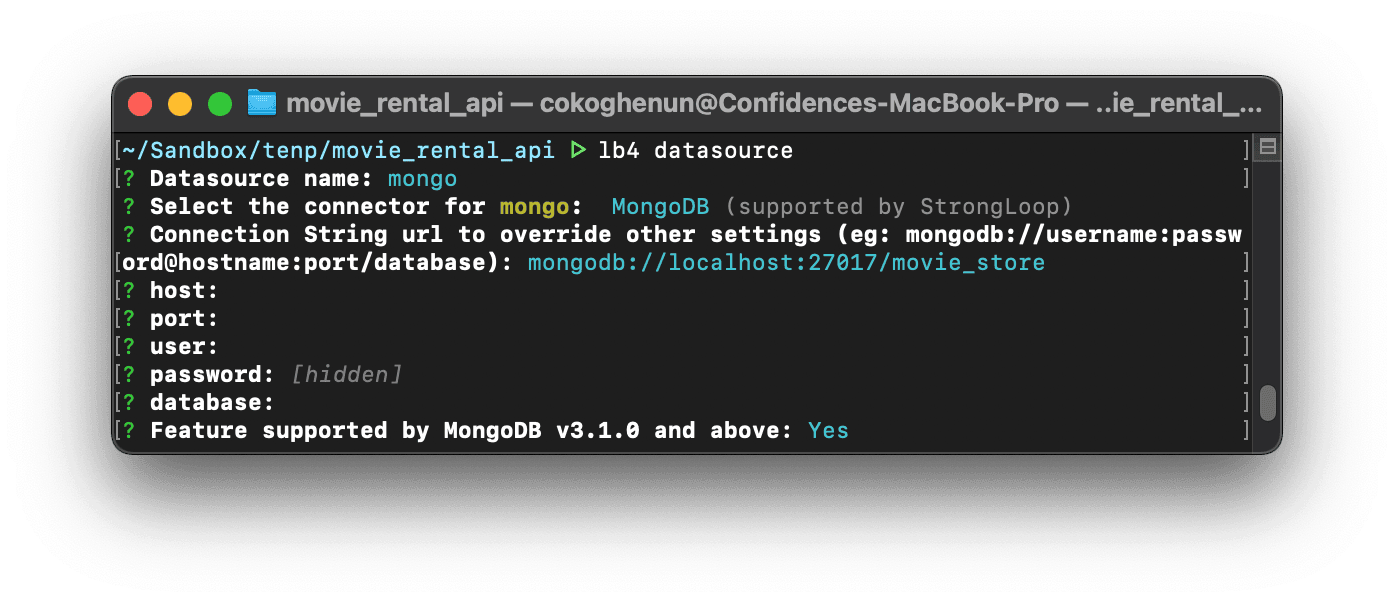The image size is (1394, 602).
Task: Click the MongoDB connector selection text
Action: pyautogui.click(x=660, y=207)
